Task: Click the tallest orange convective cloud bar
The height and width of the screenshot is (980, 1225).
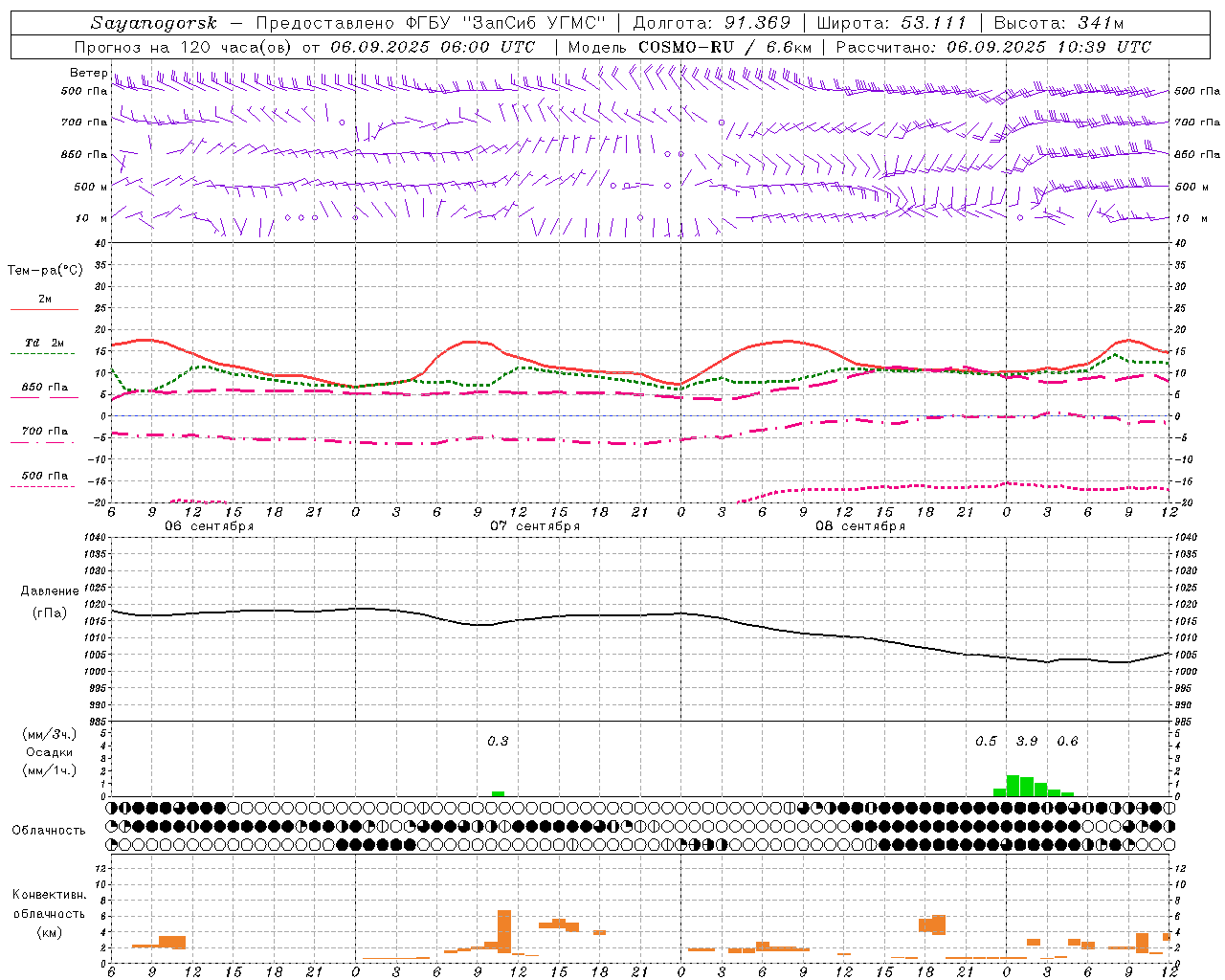Action: (504, 931)
